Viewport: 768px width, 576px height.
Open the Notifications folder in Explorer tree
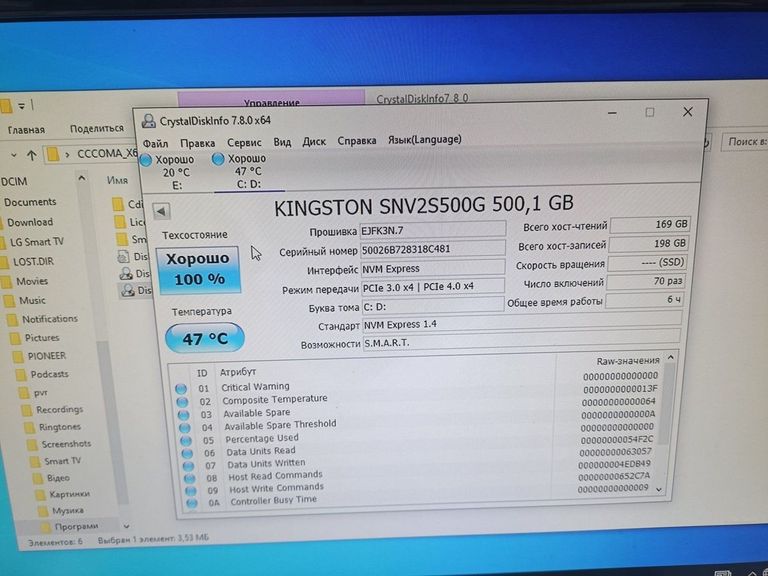point(49,319)
